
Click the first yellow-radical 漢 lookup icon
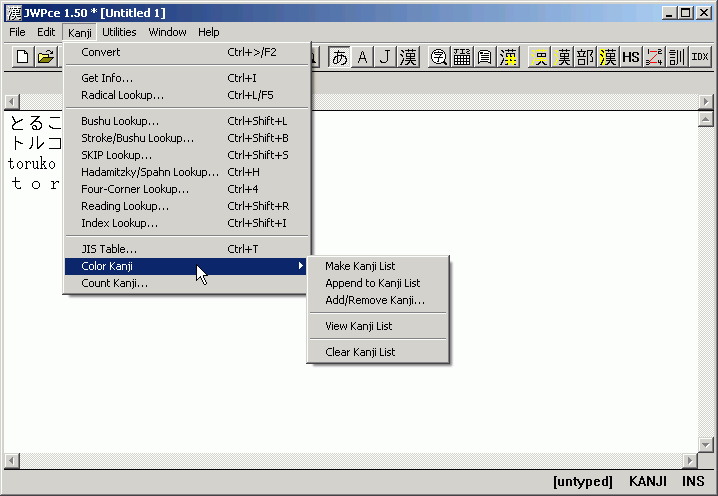539,57
